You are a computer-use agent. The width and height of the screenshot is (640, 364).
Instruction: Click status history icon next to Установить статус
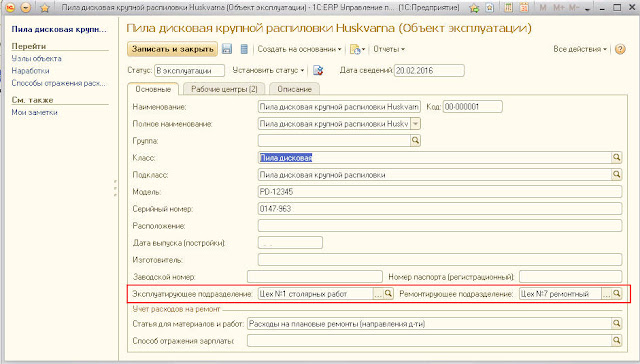tap(318, 70)
